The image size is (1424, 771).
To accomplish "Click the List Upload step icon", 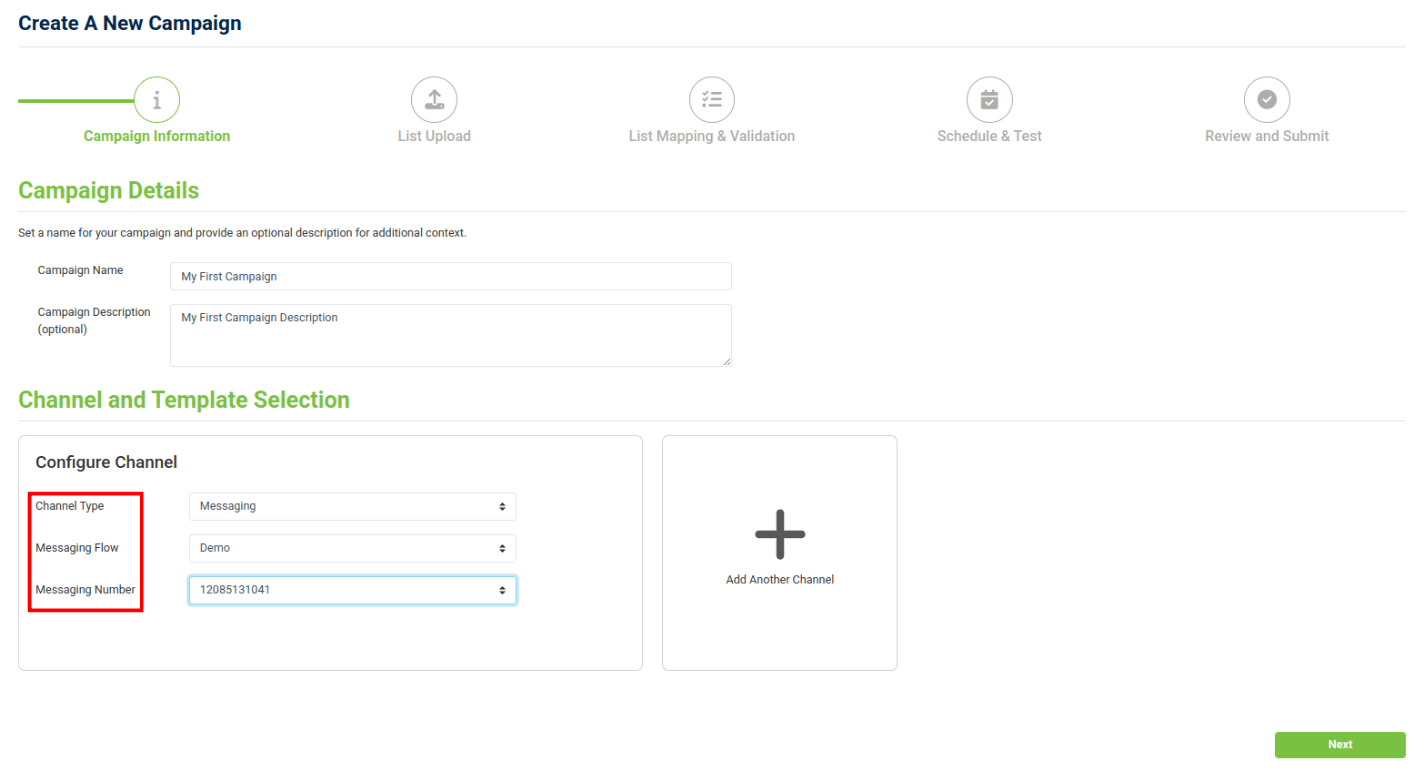I will click(x=434, y=100).
